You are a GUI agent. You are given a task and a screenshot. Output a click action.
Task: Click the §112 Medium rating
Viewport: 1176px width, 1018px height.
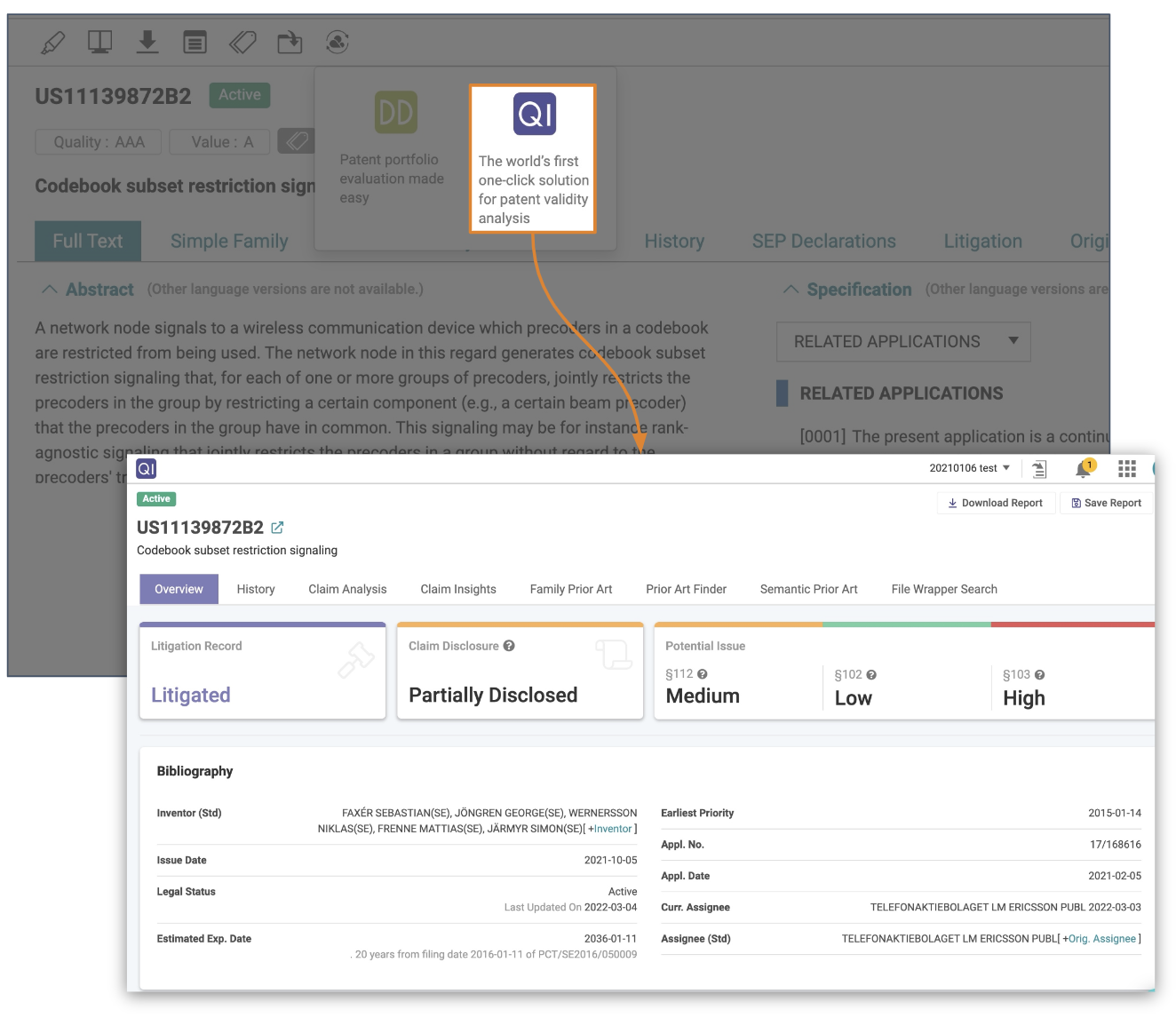[703, 696]
